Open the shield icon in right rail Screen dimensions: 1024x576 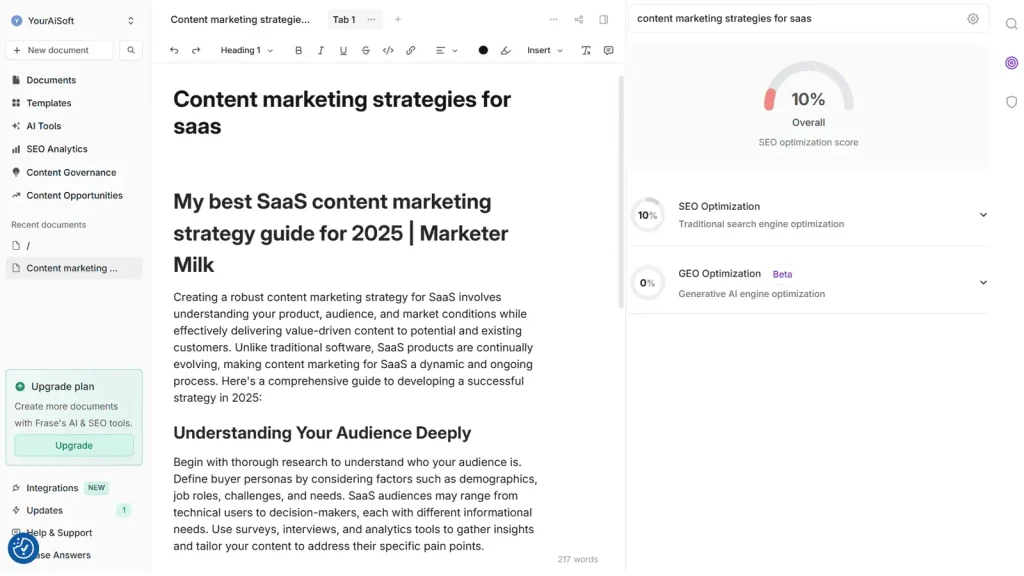click(x=1011, y=102)
